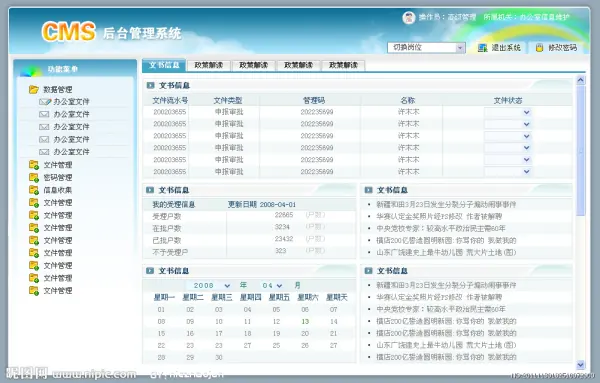Open the 2008 year dropdown in calendar
The width and height of the screenshot is (600, 383).
(x=212, y=285)
